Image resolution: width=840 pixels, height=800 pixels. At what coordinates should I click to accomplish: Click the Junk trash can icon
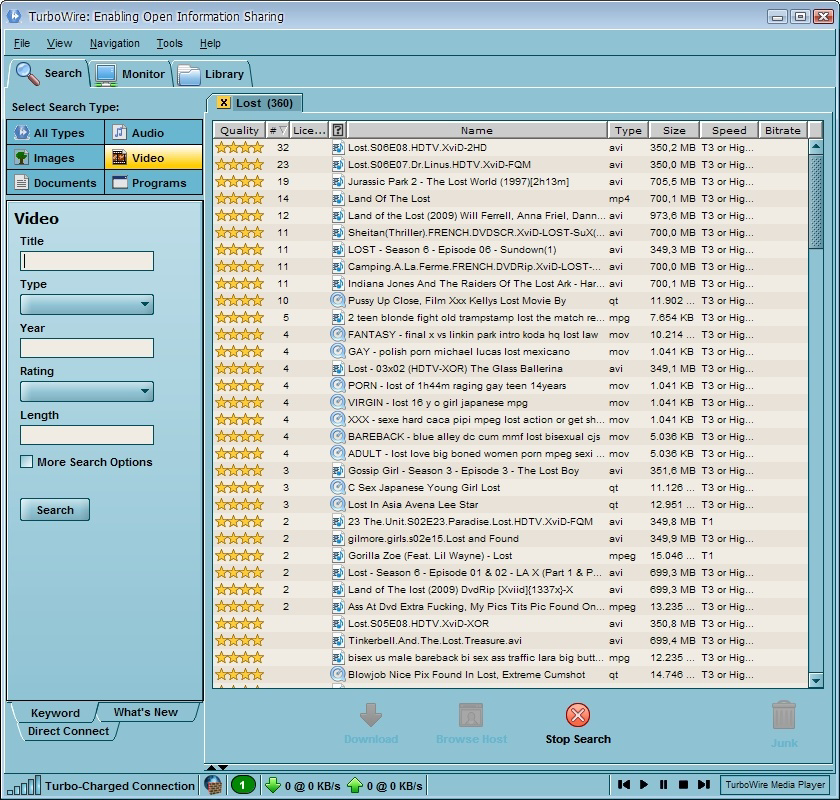[x=784, y=715]
